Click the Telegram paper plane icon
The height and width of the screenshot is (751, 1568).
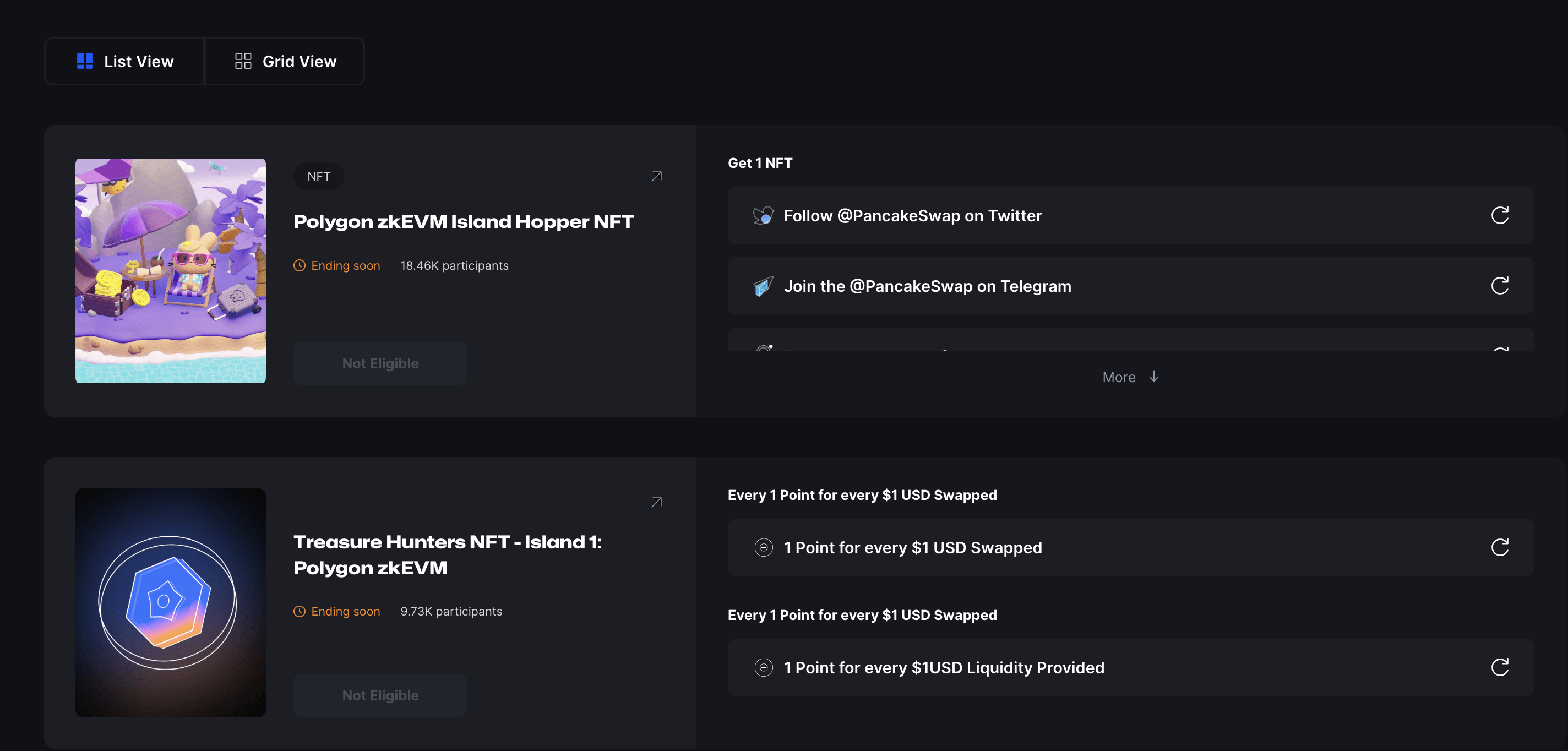[763, 286]
